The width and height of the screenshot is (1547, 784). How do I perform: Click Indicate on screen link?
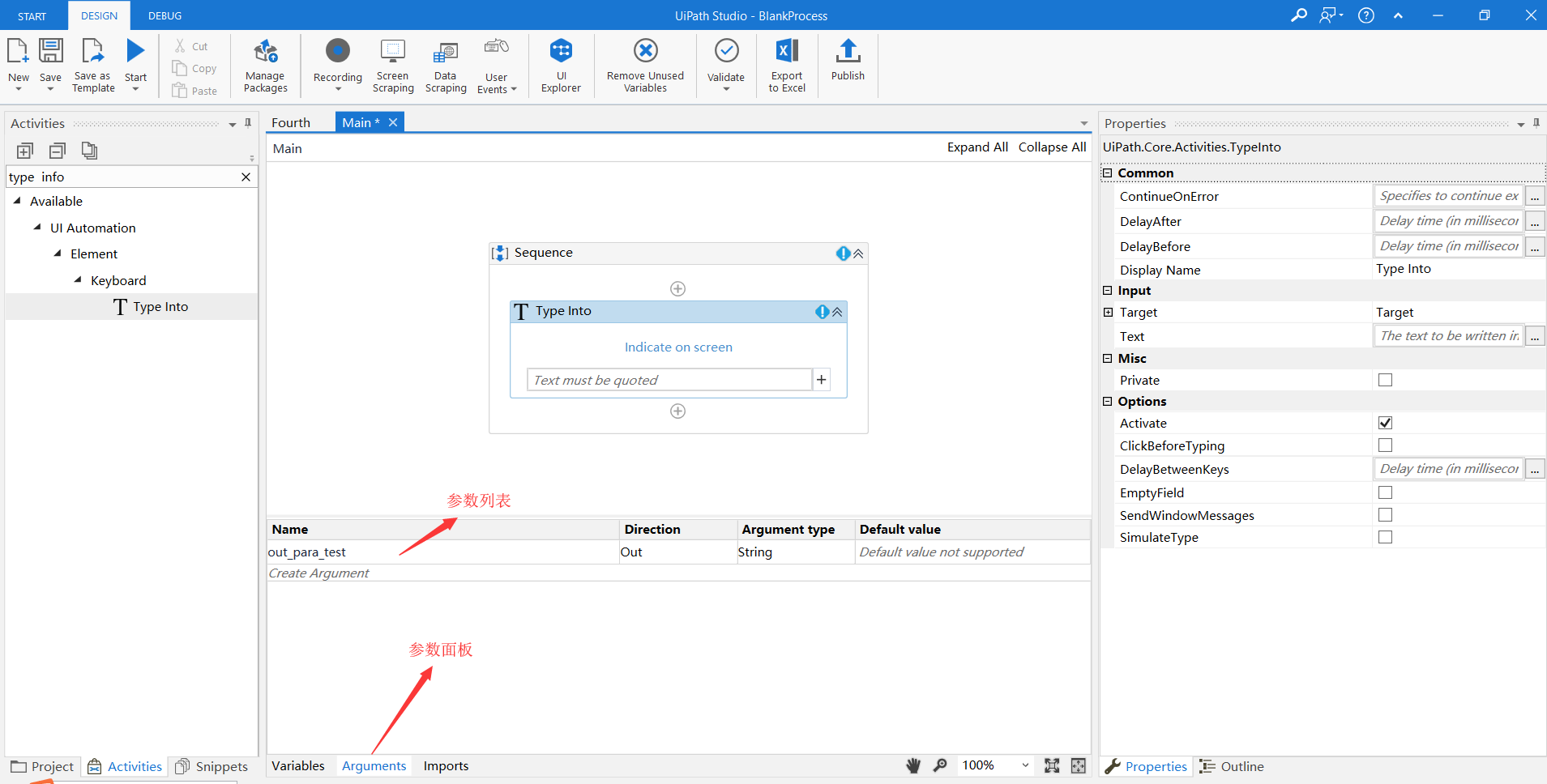tap(678, 347)
